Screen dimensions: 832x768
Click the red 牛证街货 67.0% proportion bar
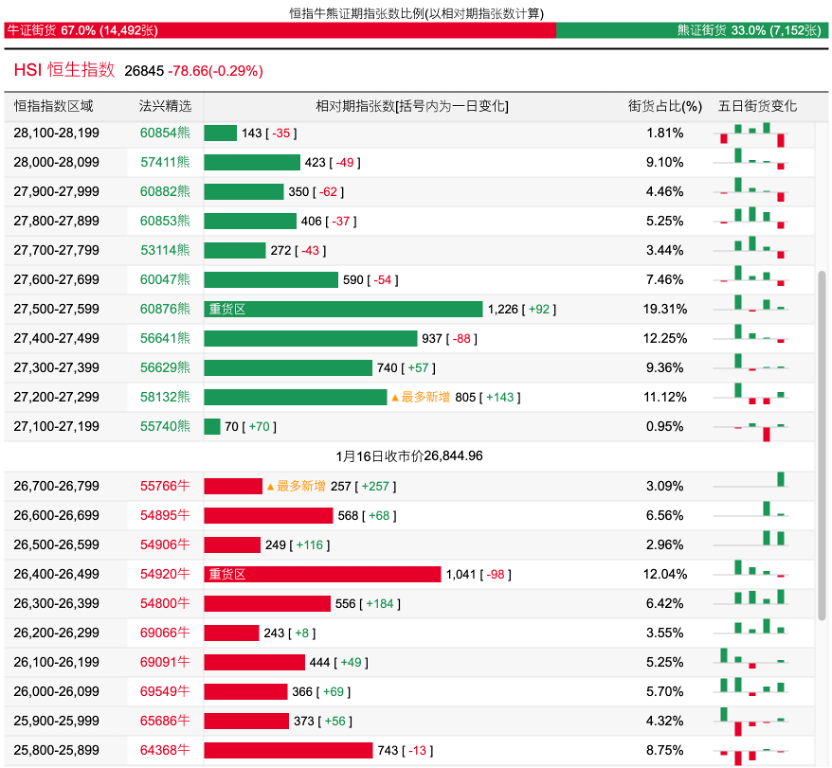(279, 31)
